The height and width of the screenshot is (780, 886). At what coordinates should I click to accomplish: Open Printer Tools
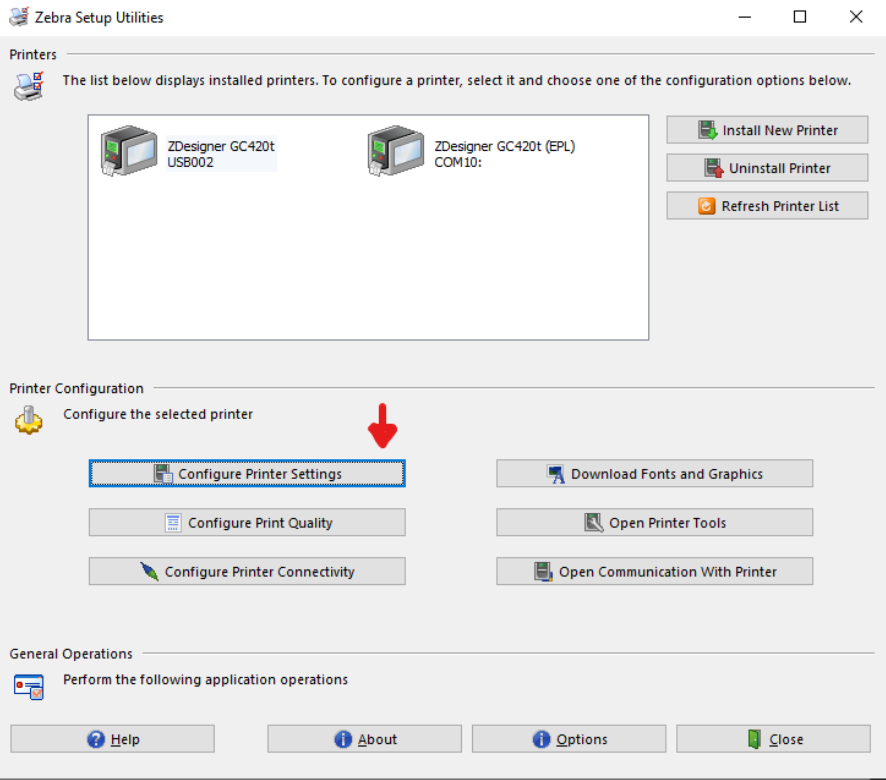654,522
